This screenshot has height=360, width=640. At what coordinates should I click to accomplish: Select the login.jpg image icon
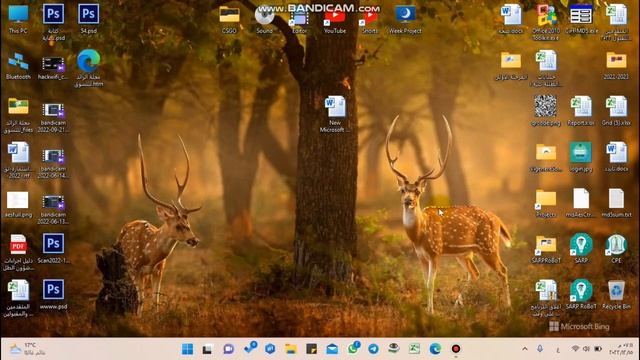(x=581, y=157)
